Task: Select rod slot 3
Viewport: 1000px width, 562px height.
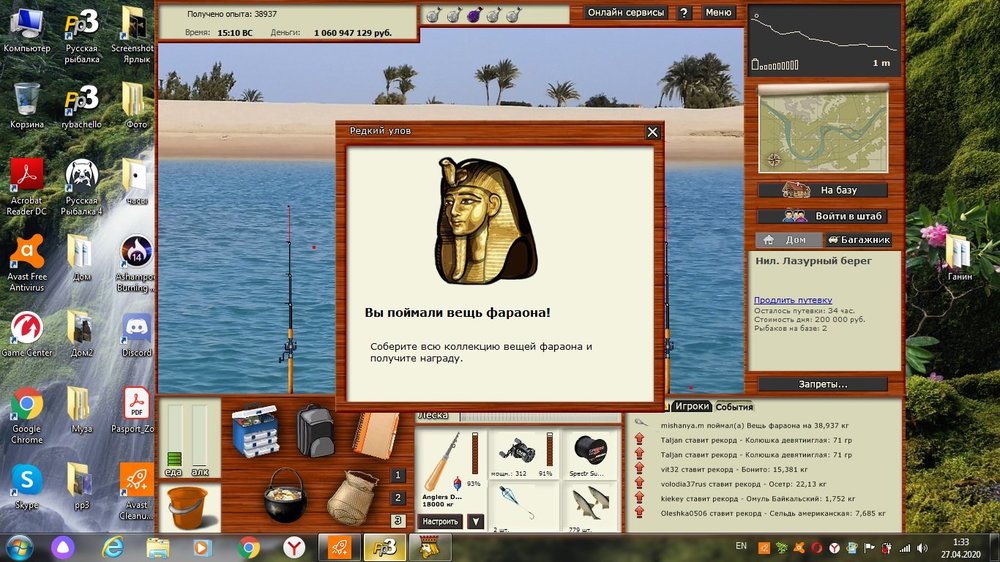Action: coord(398,520)
